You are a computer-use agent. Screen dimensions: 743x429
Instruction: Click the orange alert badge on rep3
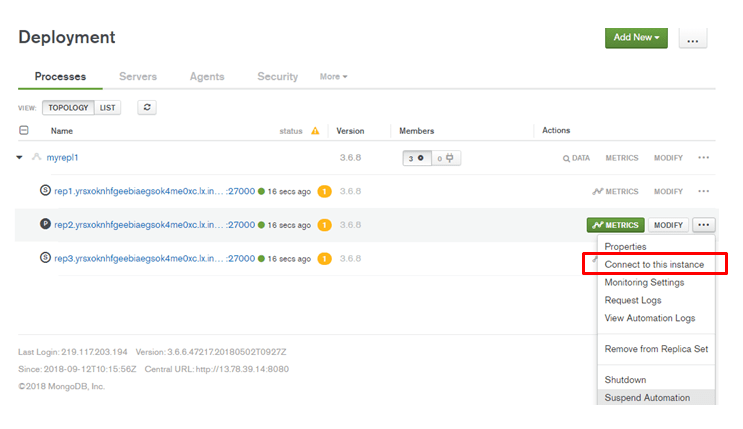(x=325, y=259)
